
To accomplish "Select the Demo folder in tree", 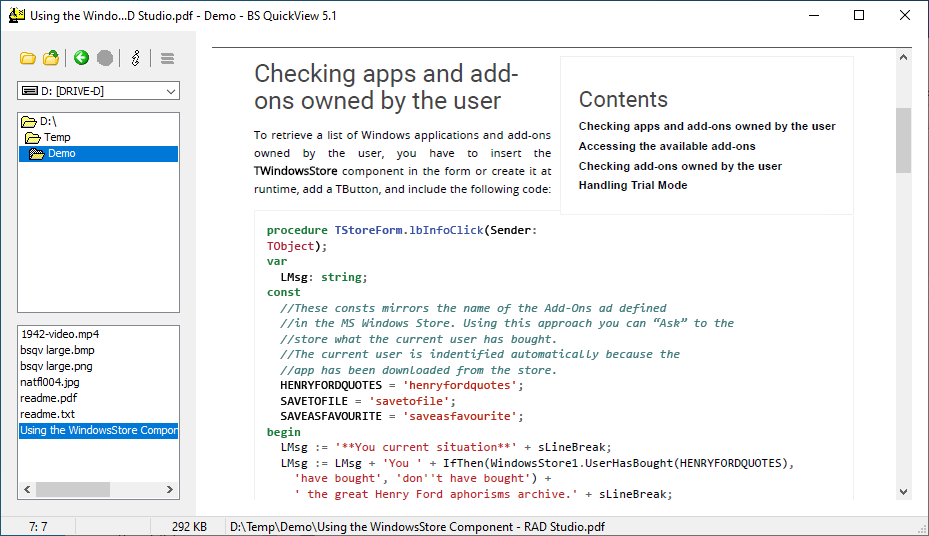I will click(x=98, y=153).
